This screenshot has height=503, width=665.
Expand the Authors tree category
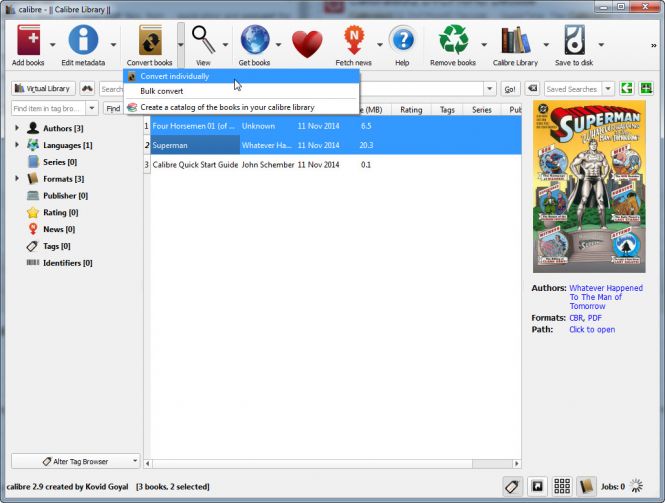tap(17, 128)
